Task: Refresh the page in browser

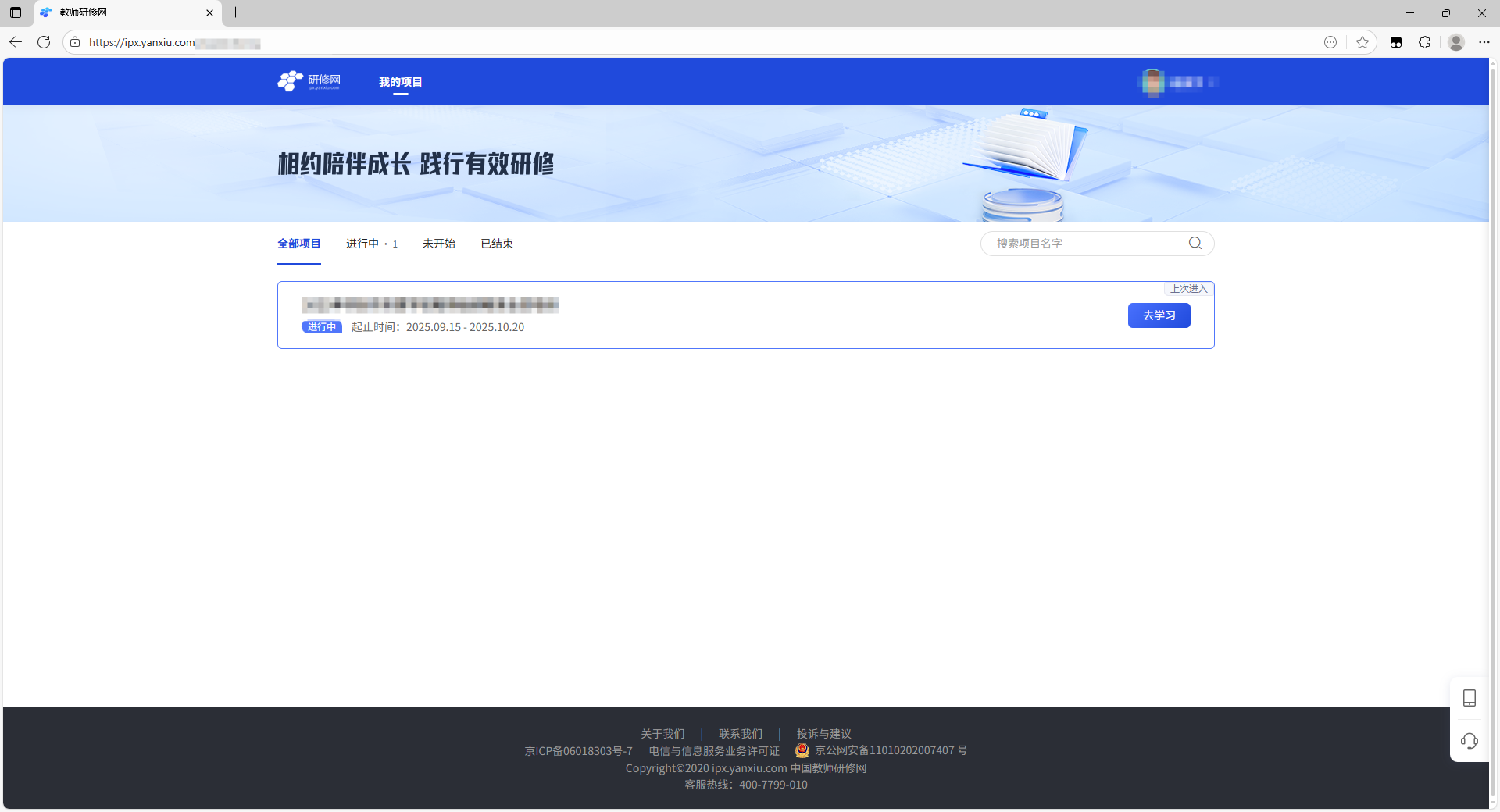Action: pyautogui.click(x=44, y=42)
